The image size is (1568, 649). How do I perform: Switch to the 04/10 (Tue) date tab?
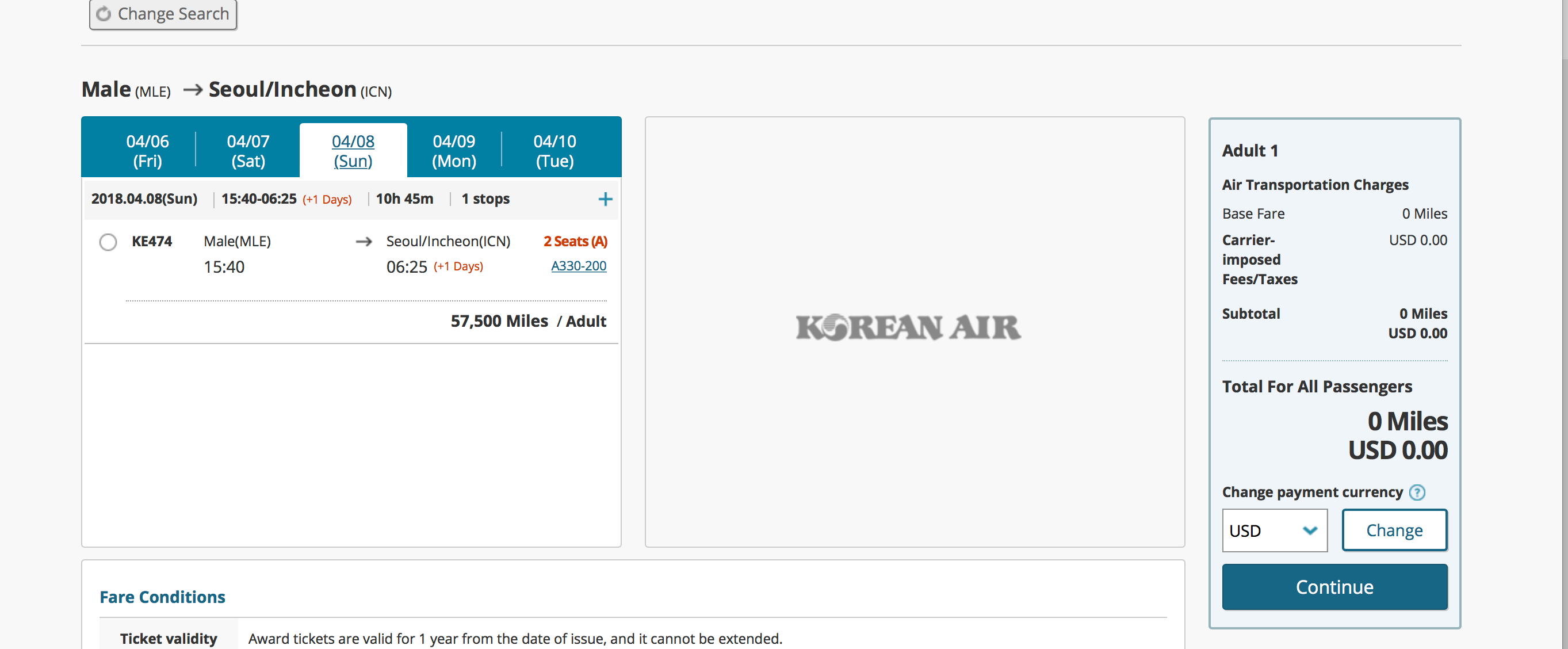pos(554,150)
